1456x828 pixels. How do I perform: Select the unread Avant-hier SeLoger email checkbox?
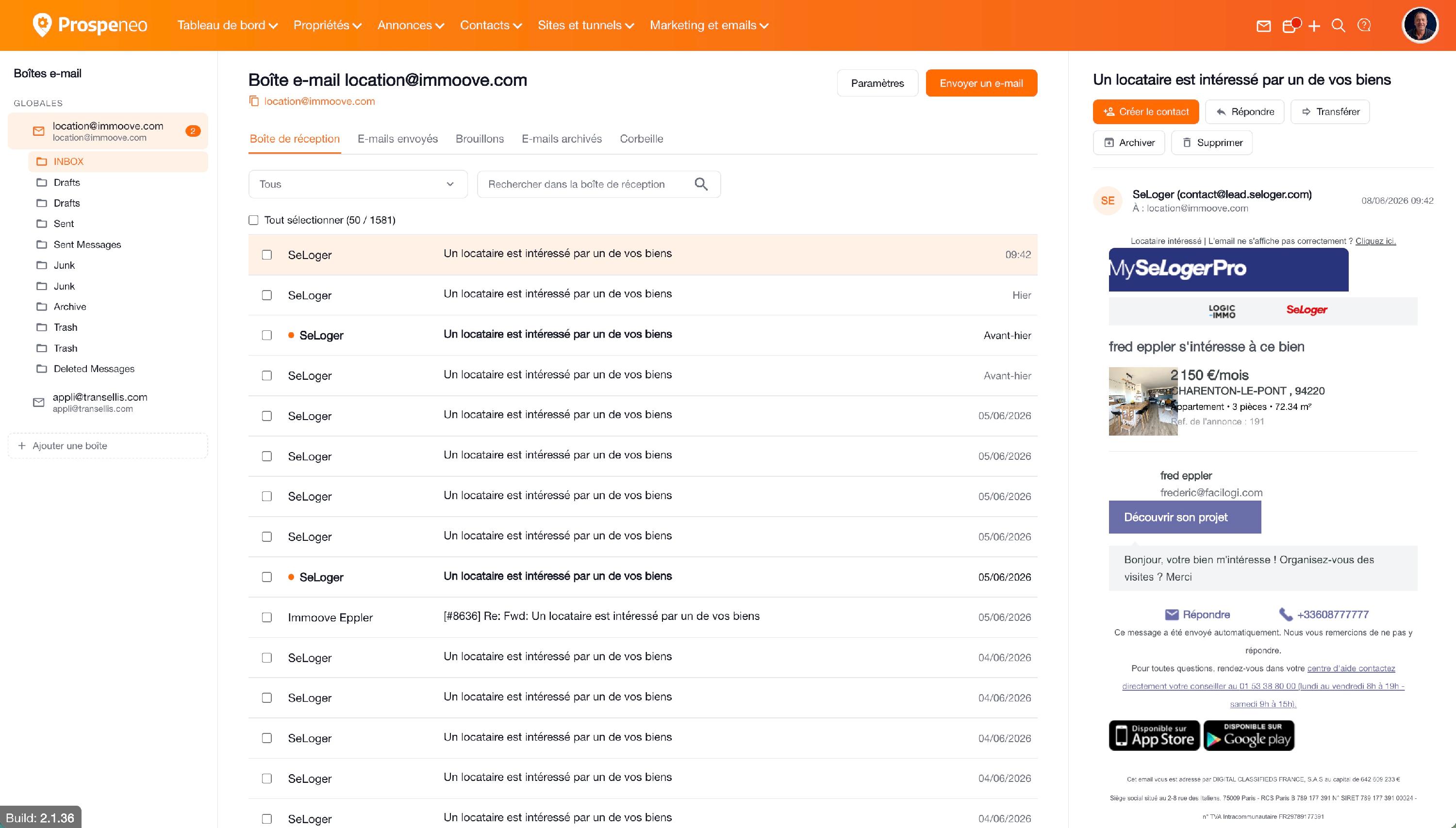pos(267,336)
